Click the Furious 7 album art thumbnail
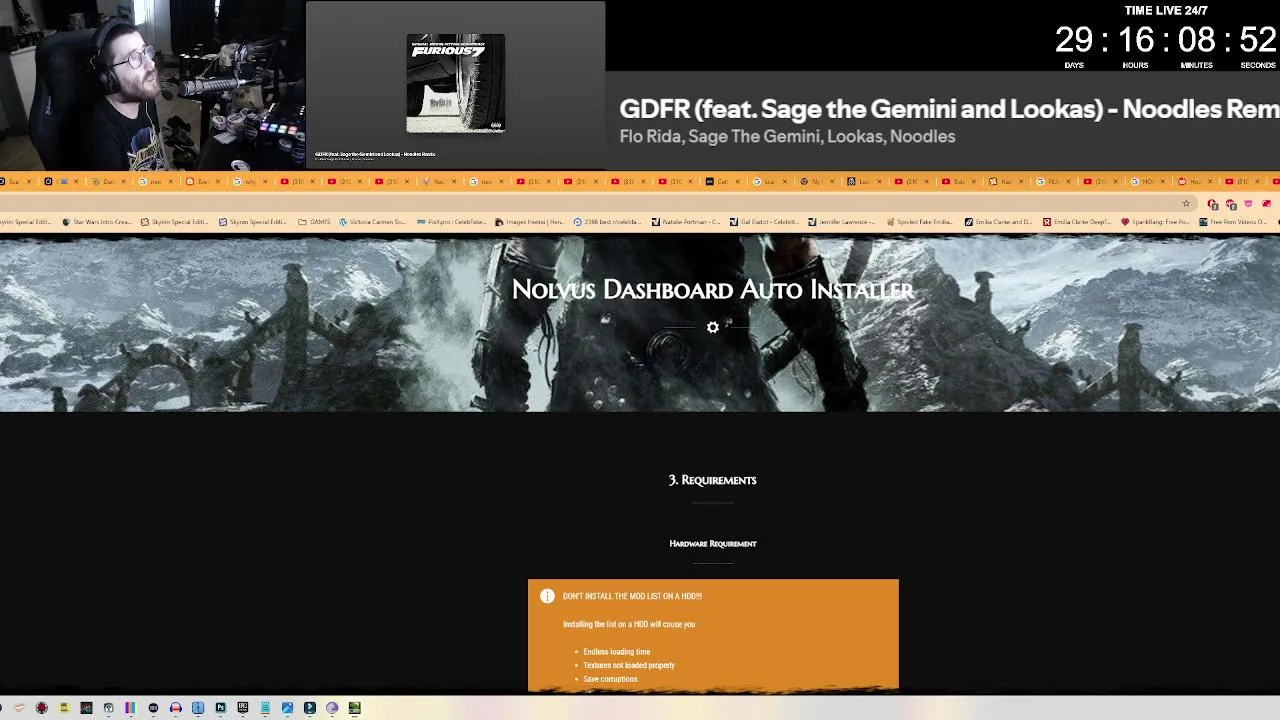This screenshot has height=720, width=1280. click(455, 83)
